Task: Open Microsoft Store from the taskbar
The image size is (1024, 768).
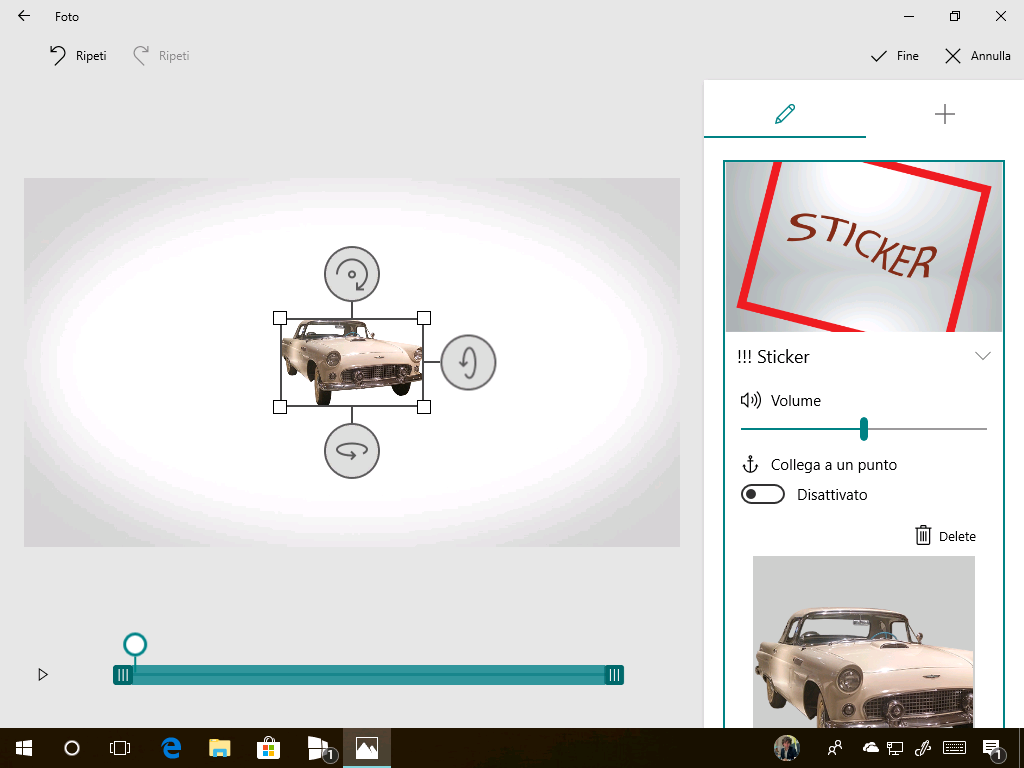Action: [268, 748]
